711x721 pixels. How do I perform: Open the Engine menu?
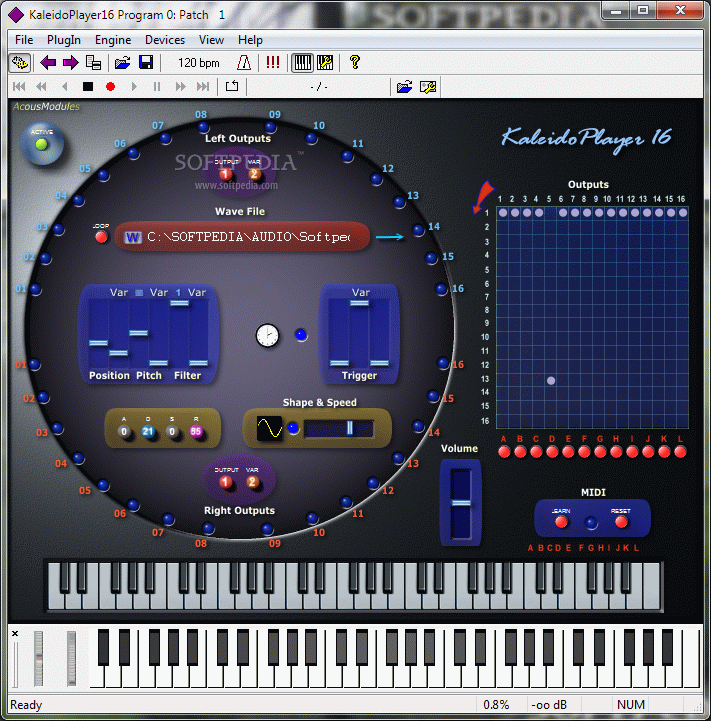pos(113,40)
